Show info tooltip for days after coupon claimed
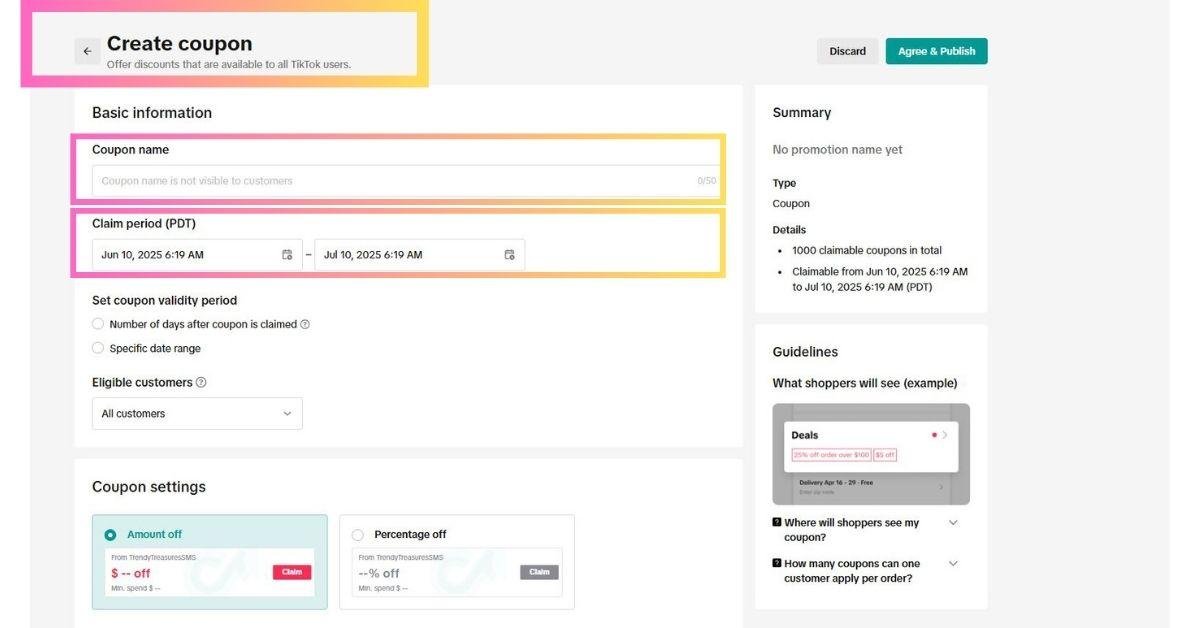The width and height of the screenshot is (1200, 628). (305, 324)
